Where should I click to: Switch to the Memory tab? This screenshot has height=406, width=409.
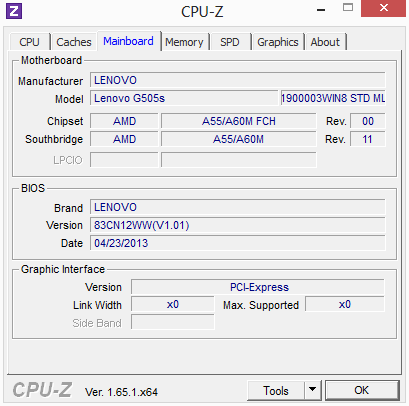tap(184, 42)
